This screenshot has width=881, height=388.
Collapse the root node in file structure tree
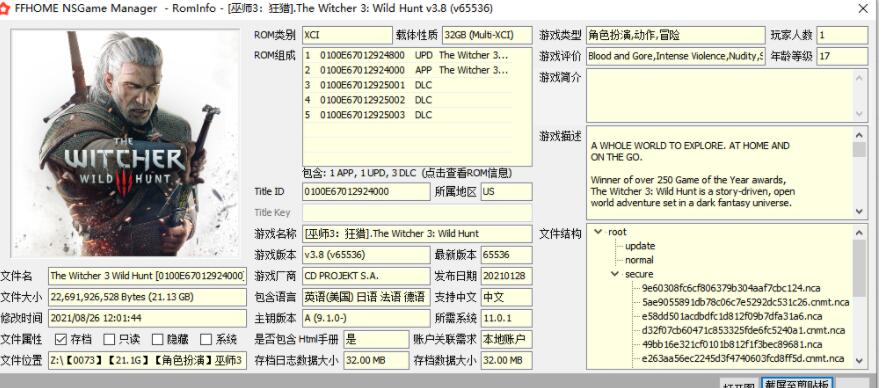pos(598,232)
